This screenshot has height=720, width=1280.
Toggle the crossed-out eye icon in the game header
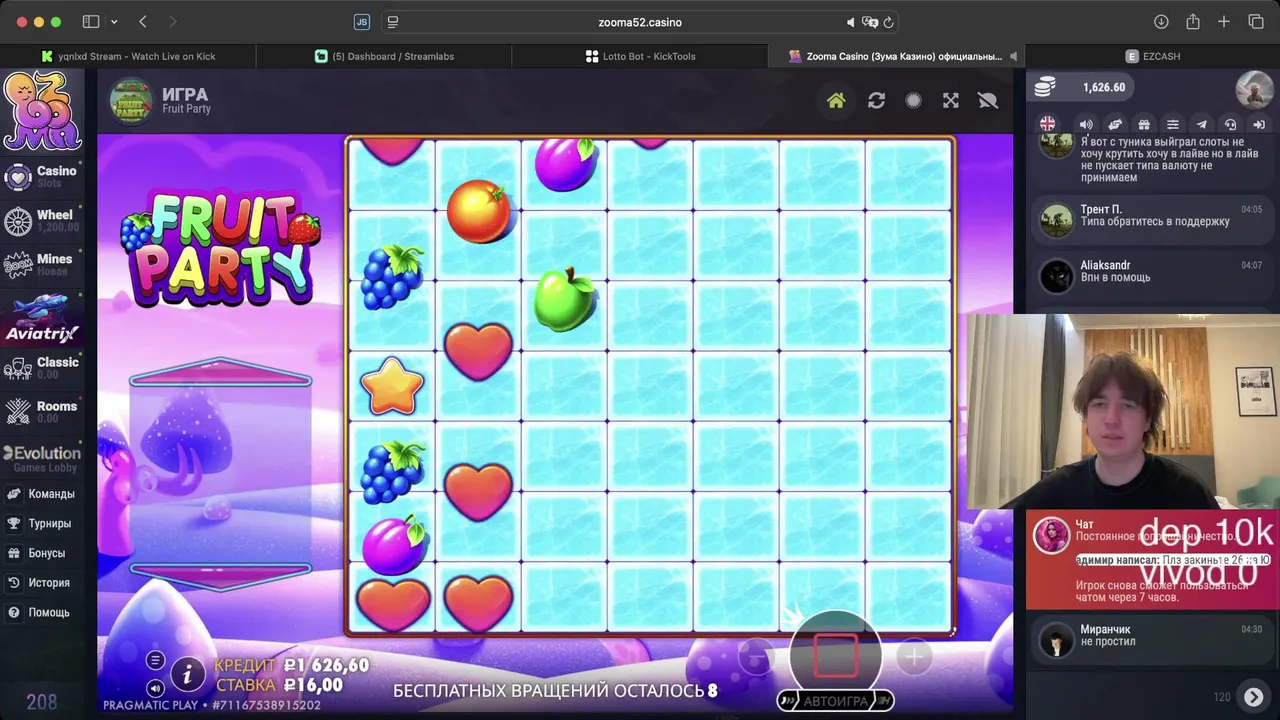tap(988, 100)
